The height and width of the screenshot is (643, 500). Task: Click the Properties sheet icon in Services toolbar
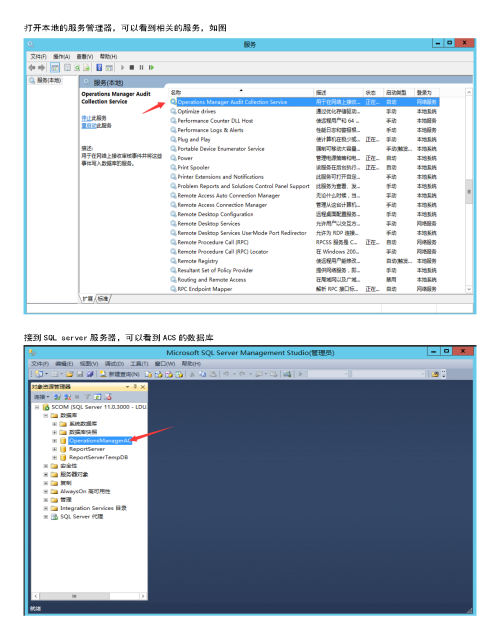point(67,68)
